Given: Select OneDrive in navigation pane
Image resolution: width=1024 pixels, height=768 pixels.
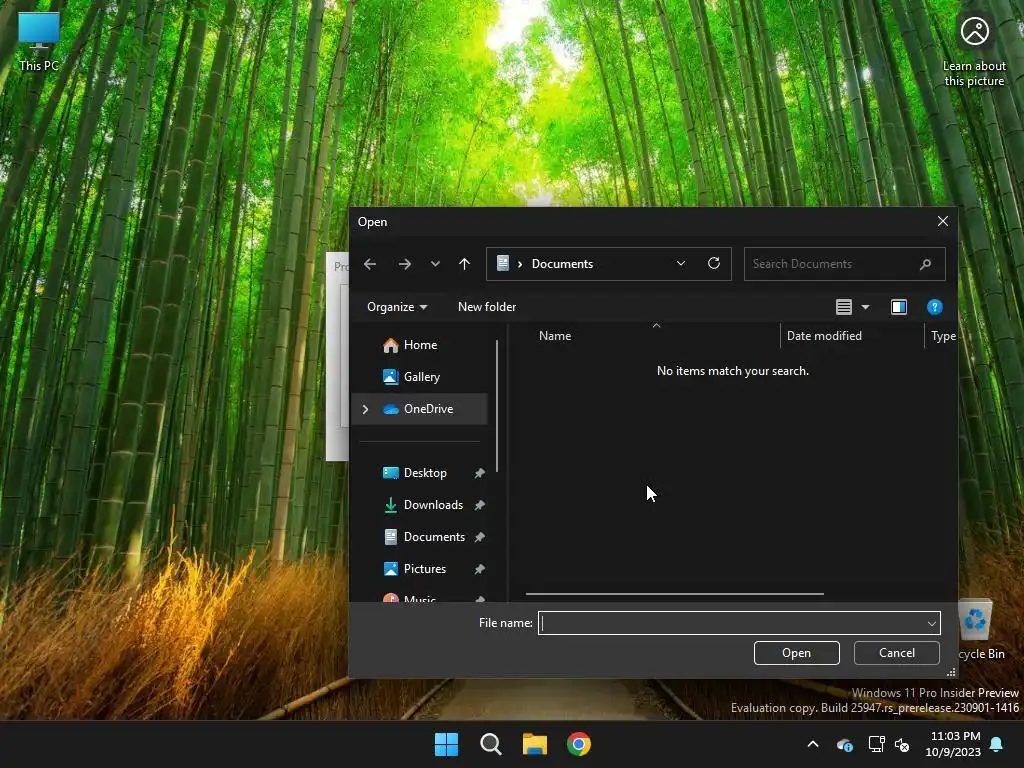Looking at the screenshot, I should (420, 409).
